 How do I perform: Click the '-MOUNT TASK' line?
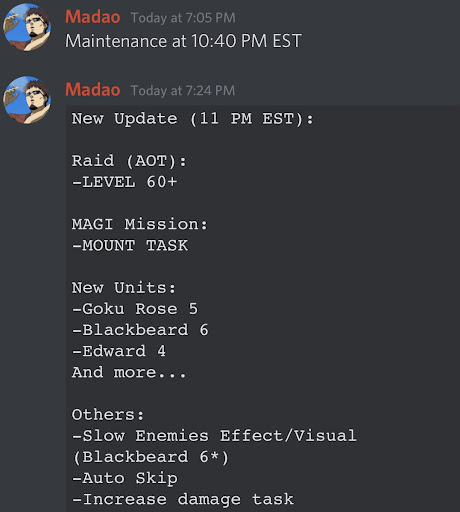click(x=130, y=246)
